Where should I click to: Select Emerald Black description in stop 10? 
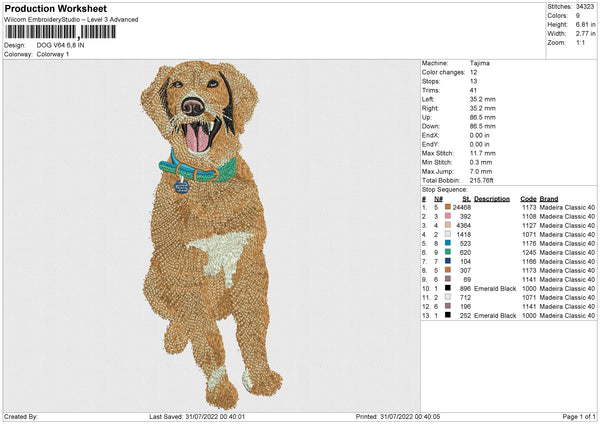pos(494,288)
